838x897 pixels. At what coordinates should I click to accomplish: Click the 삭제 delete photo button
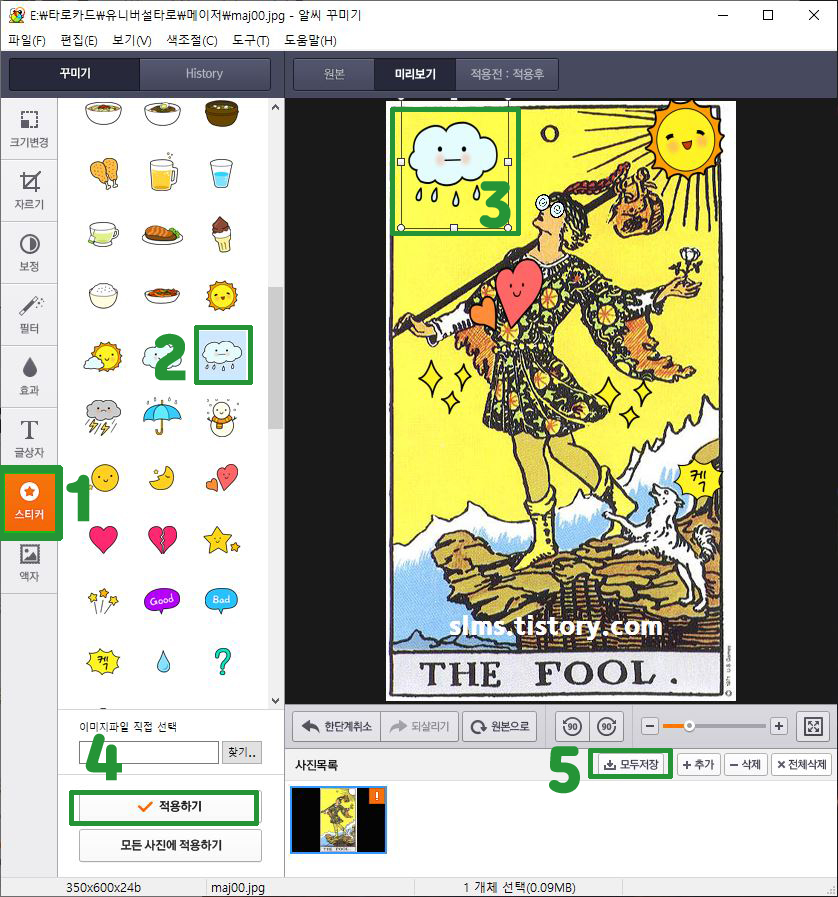[745, 765]
